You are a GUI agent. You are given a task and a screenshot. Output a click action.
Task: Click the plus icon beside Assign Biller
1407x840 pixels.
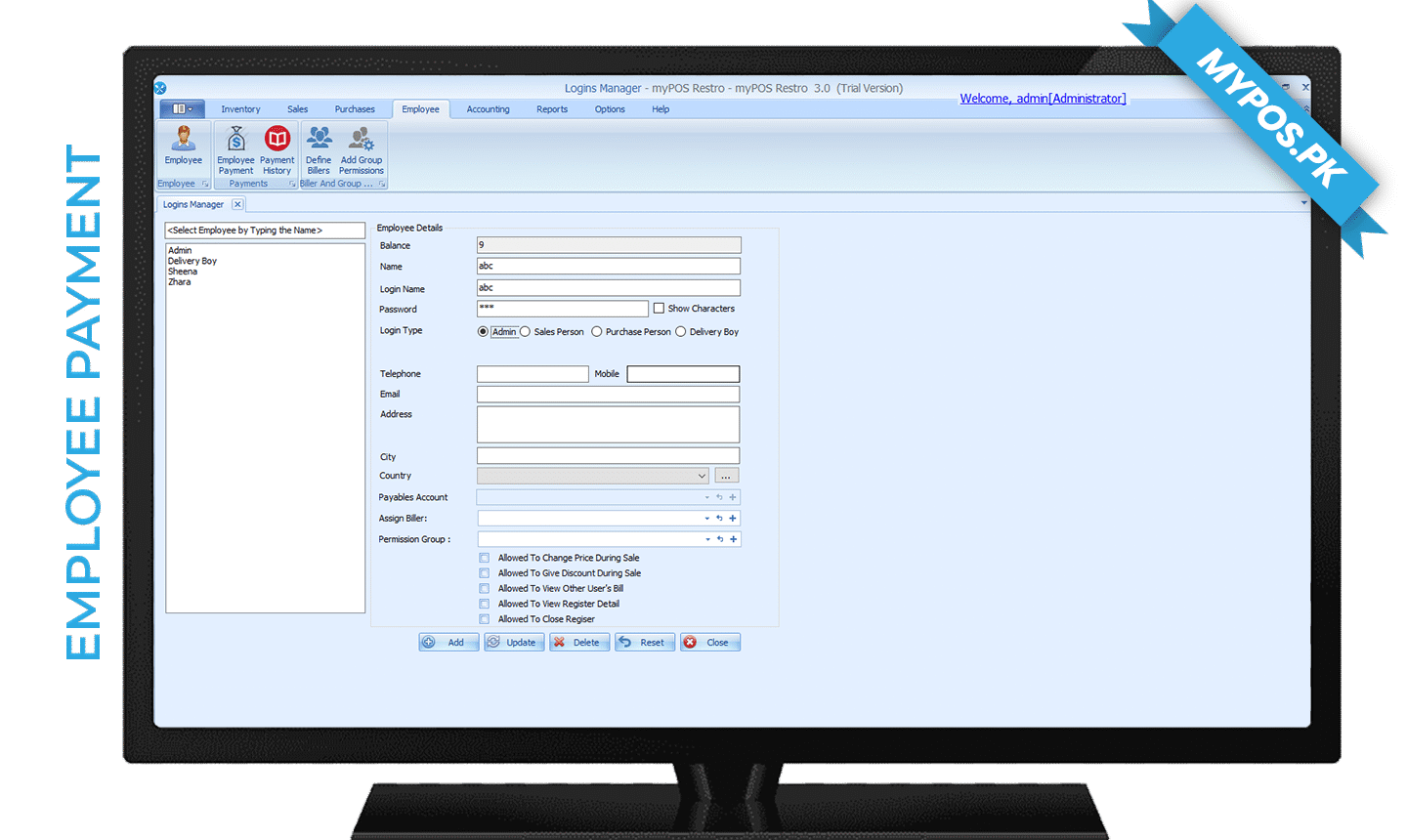click(733, 519)
